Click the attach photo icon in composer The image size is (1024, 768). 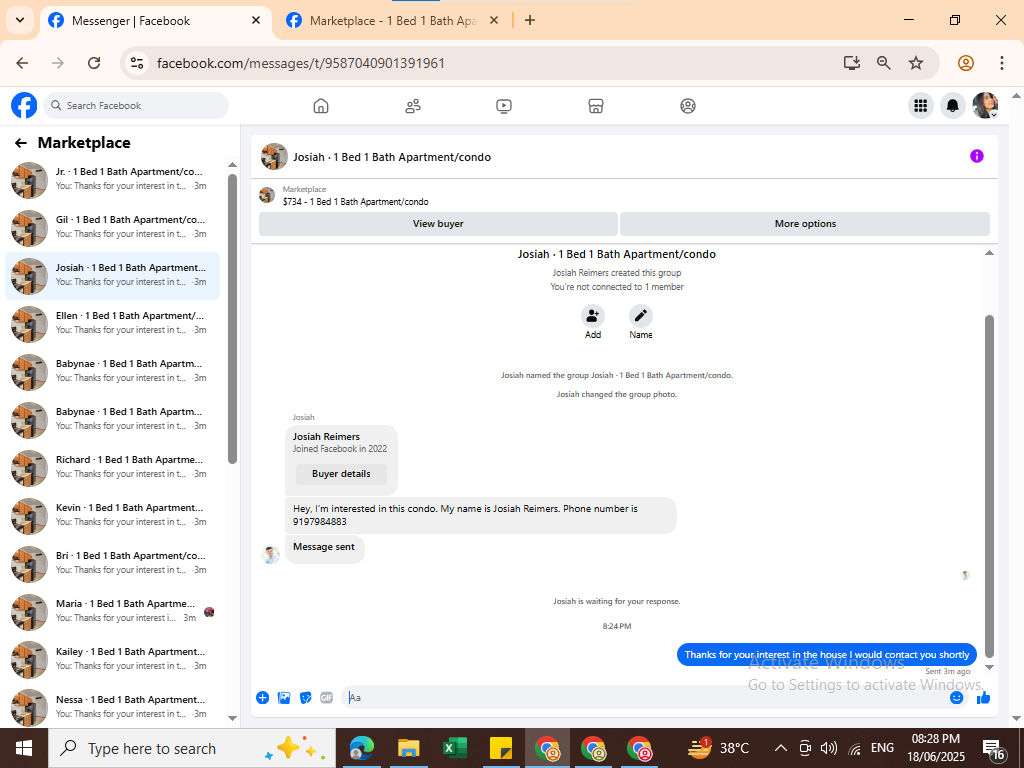[284, 697]
